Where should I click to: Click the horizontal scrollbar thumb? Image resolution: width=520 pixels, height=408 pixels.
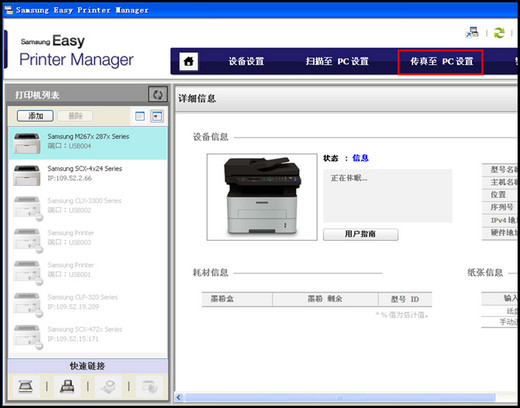coord(339,397)
